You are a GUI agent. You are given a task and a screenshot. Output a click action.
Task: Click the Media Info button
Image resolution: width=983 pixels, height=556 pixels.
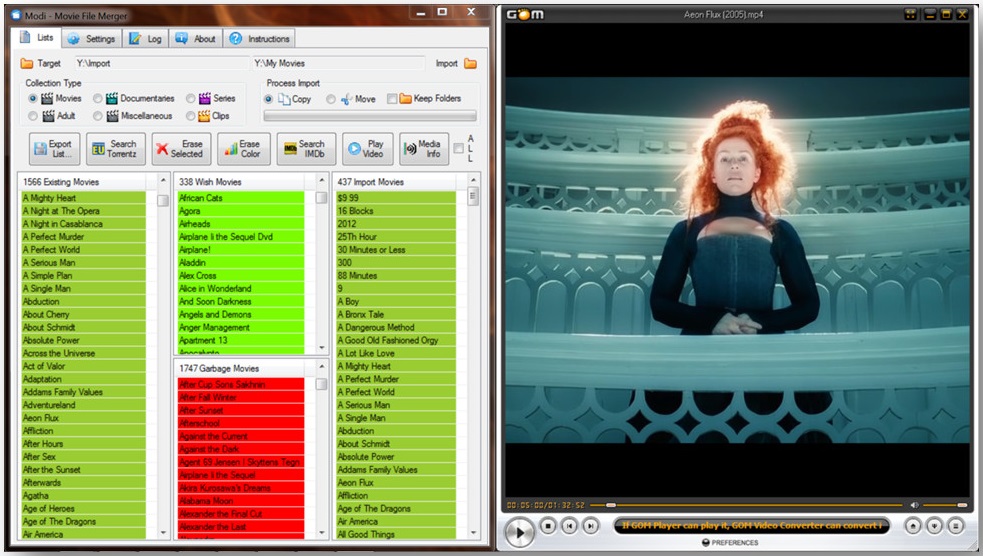[x=422, y=149]
